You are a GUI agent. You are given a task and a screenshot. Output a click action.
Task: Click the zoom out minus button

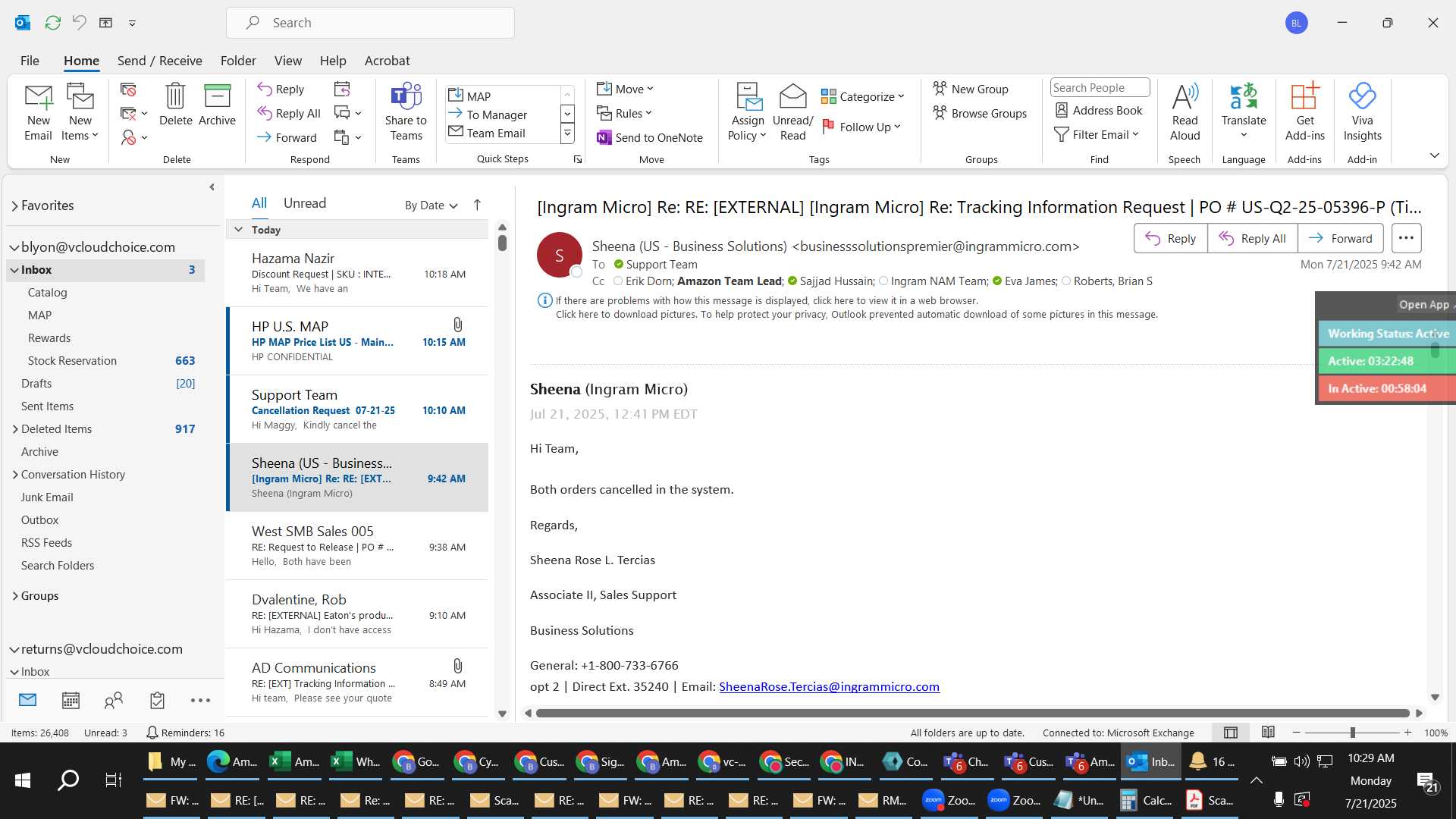pyautogui.click(x=1297, y=733)
